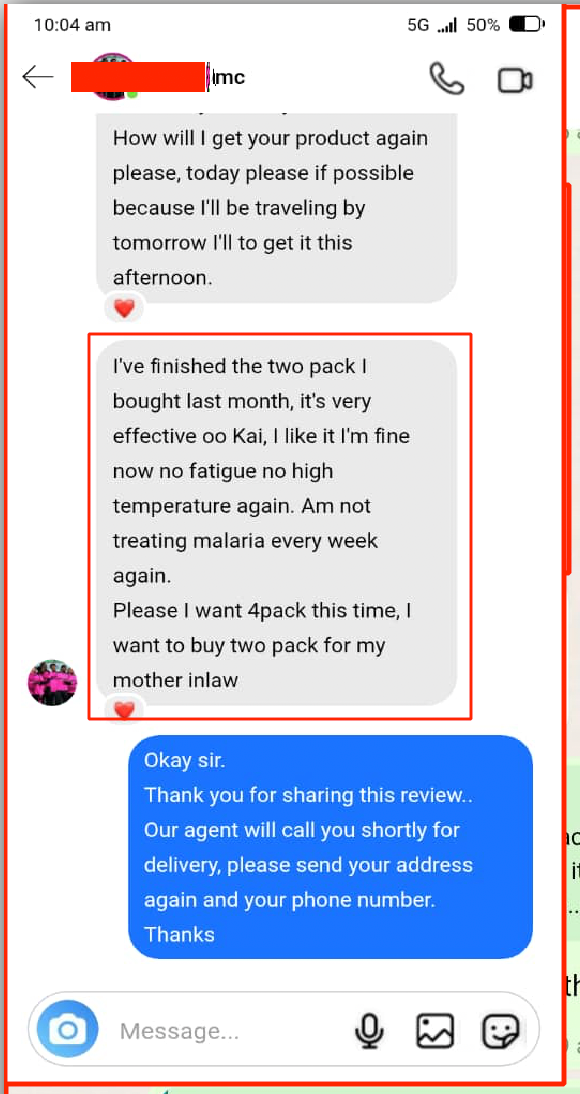Tap the 10:04 am clock in status bar

pyautogui.click(x=73, y=25)
